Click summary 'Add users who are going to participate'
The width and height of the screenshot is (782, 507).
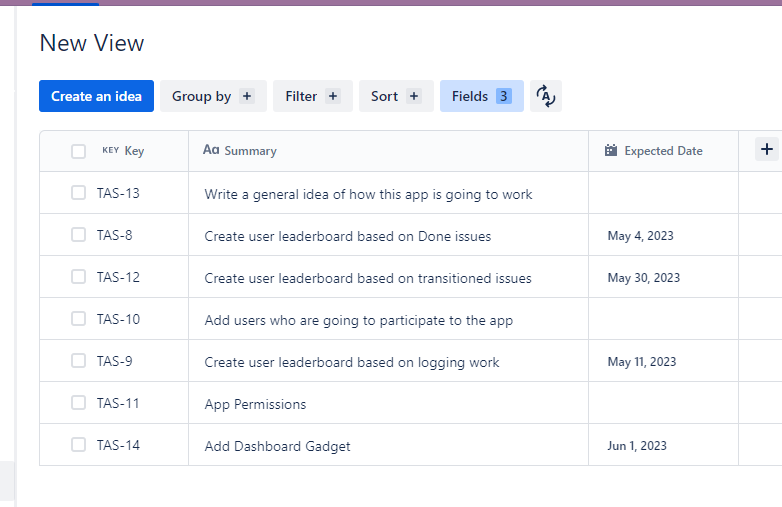359,320
